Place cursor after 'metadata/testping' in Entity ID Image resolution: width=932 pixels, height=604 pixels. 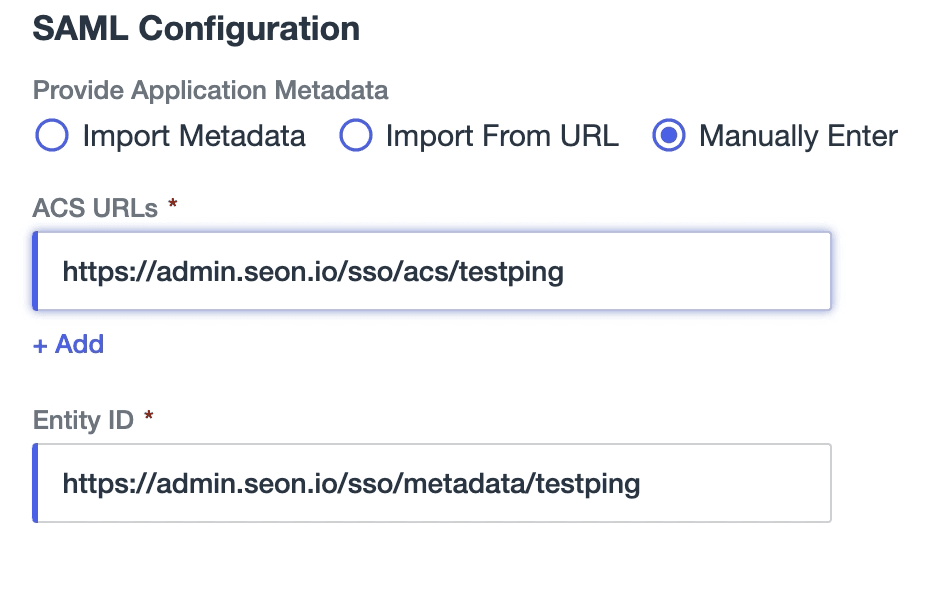(641, 483)
